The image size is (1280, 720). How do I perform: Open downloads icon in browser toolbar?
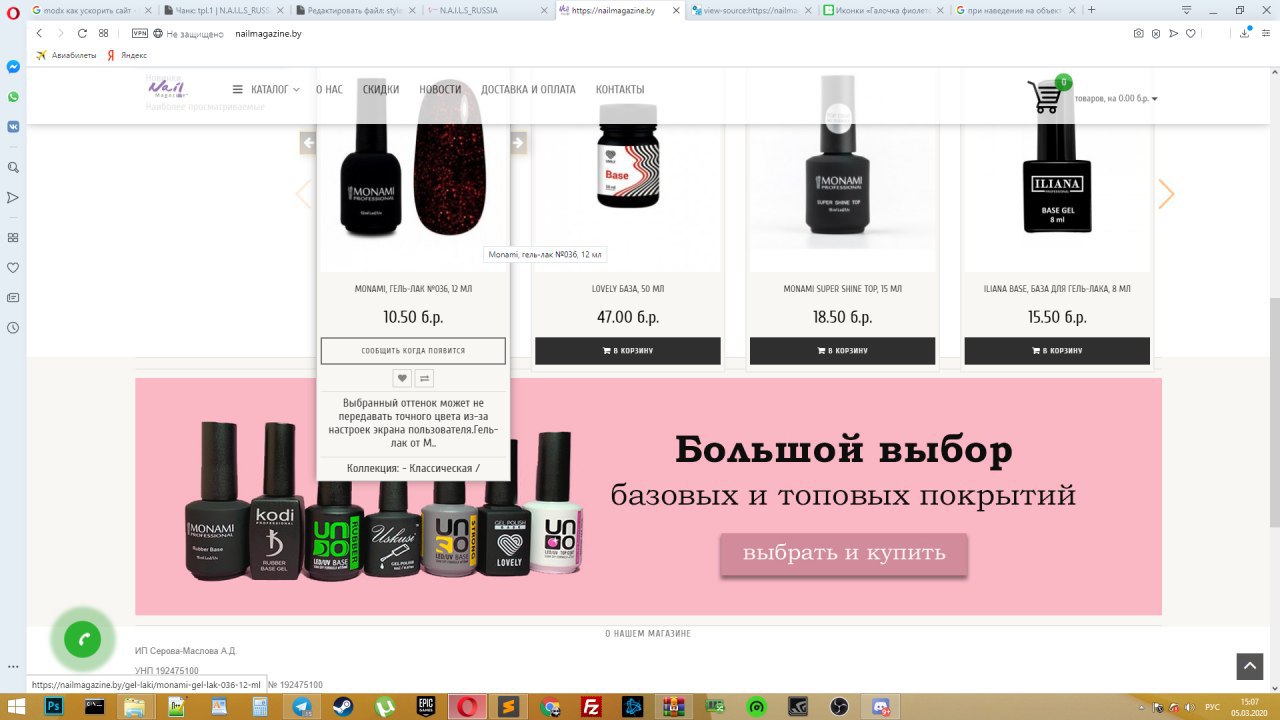pyautogui.click(x=1245, y=33)
